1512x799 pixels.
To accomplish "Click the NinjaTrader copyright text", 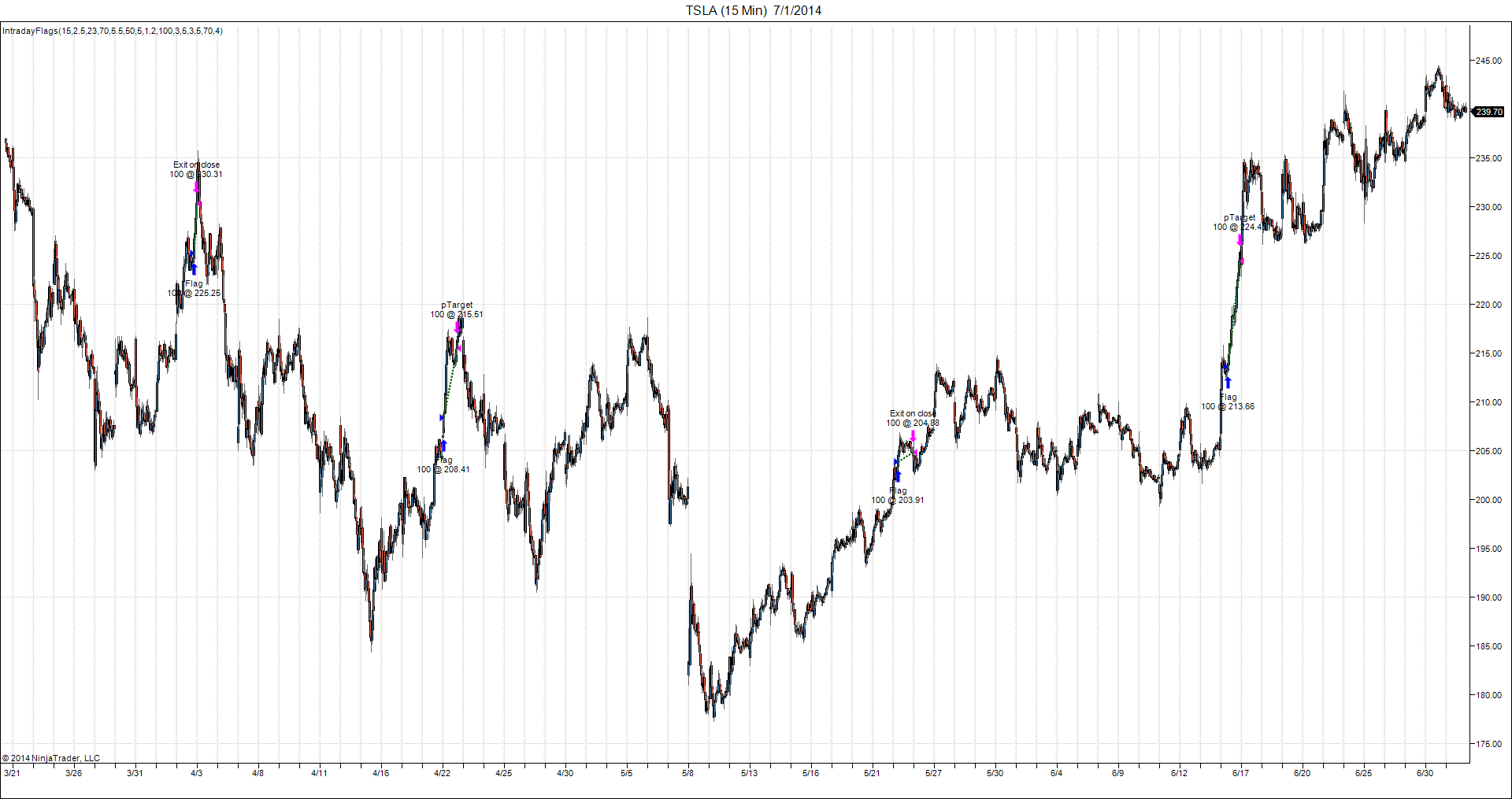I will coord(51,759).
